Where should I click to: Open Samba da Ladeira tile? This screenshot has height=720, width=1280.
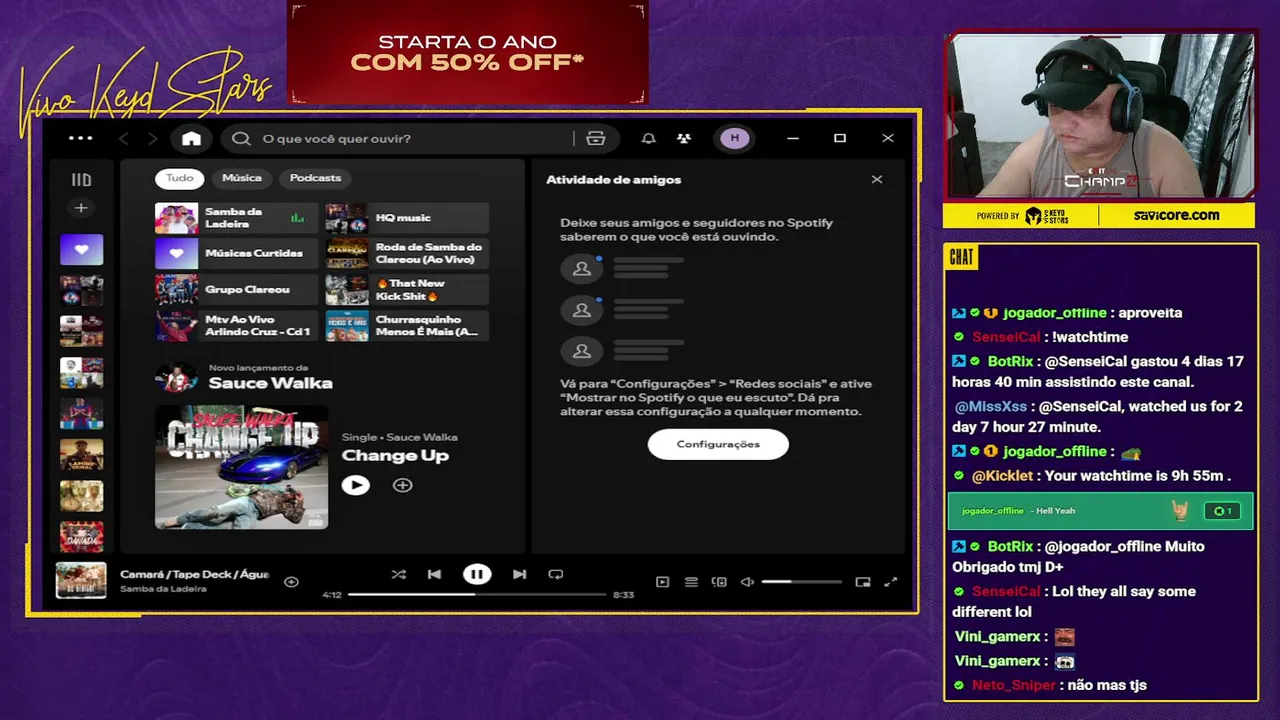pos(236,218)
